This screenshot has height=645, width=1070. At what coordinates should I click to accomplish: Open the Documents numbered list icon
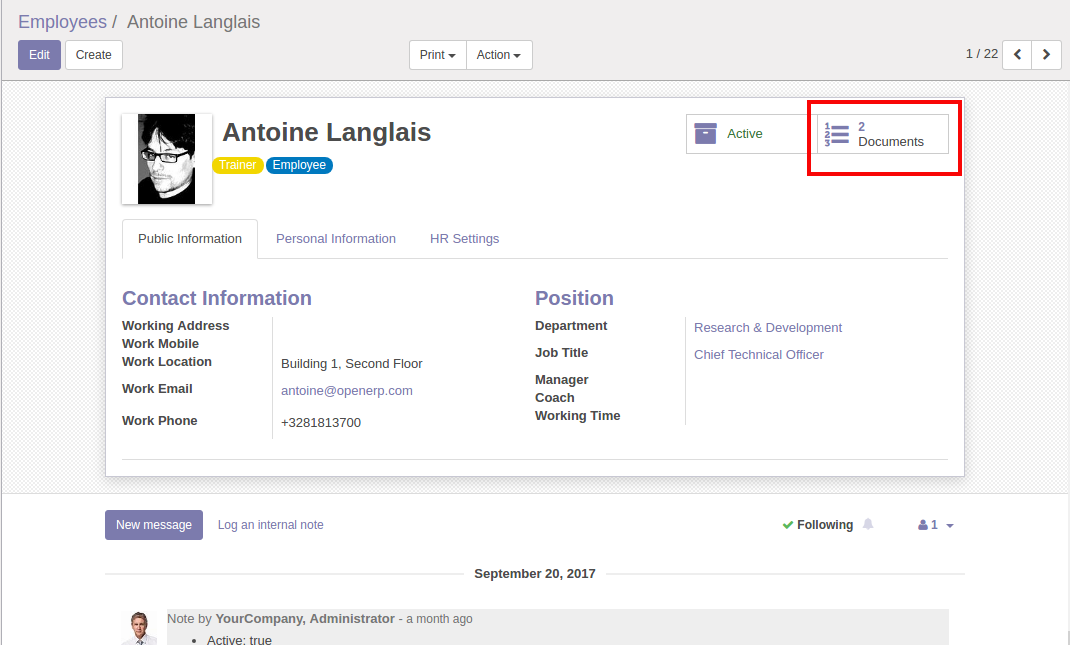[837, 135]
